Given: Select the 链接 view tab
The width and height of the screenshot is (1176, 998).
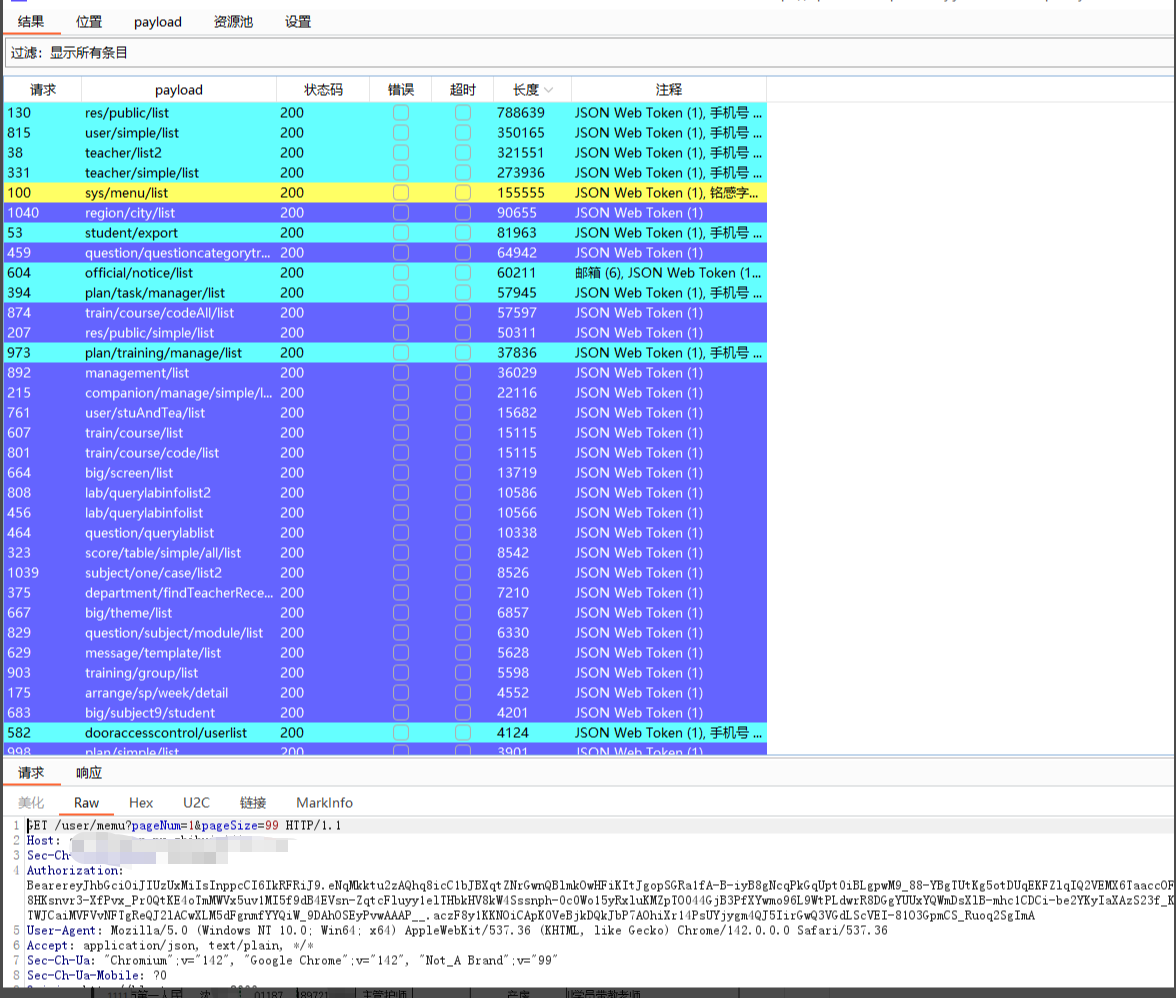Looking at the screenshot, I should pyautogui.click(x=253, y=802).
